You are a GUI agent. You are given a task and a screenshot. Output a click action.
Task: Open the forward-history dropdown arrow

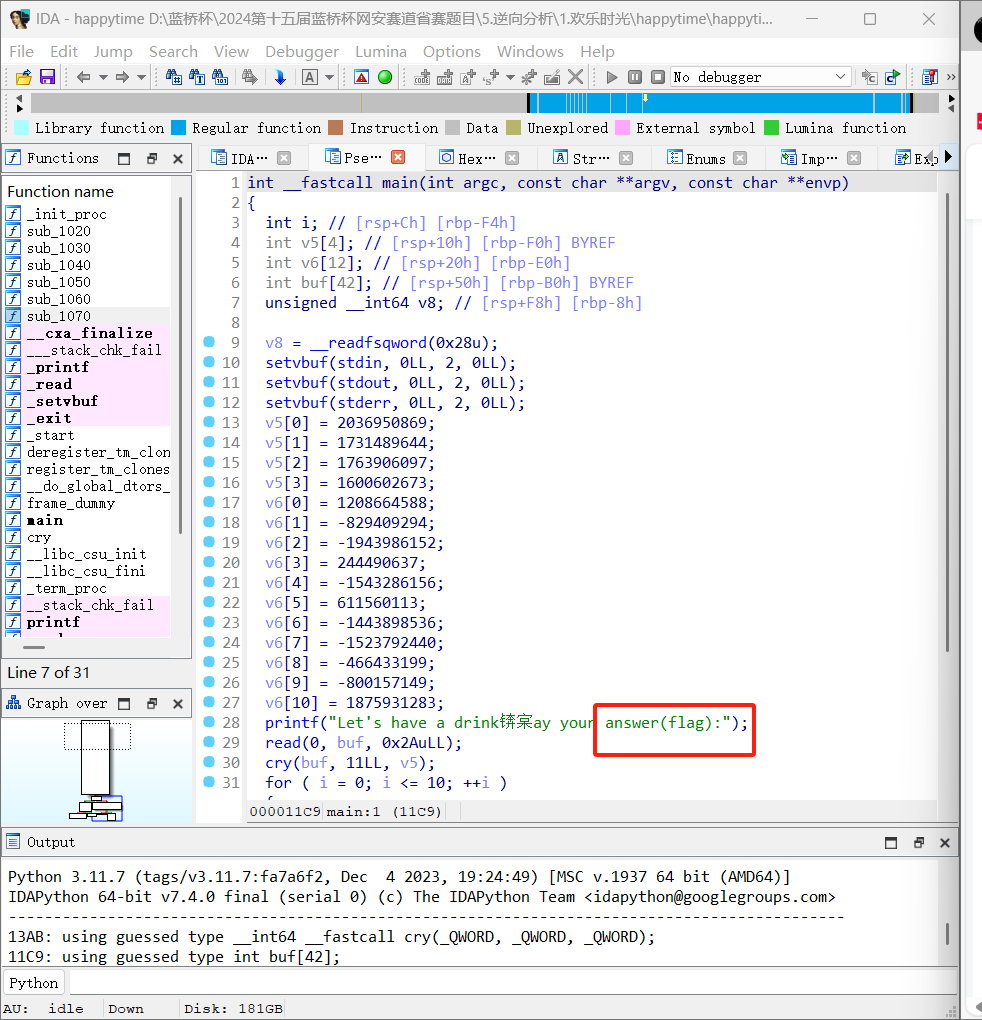(141, 77)
